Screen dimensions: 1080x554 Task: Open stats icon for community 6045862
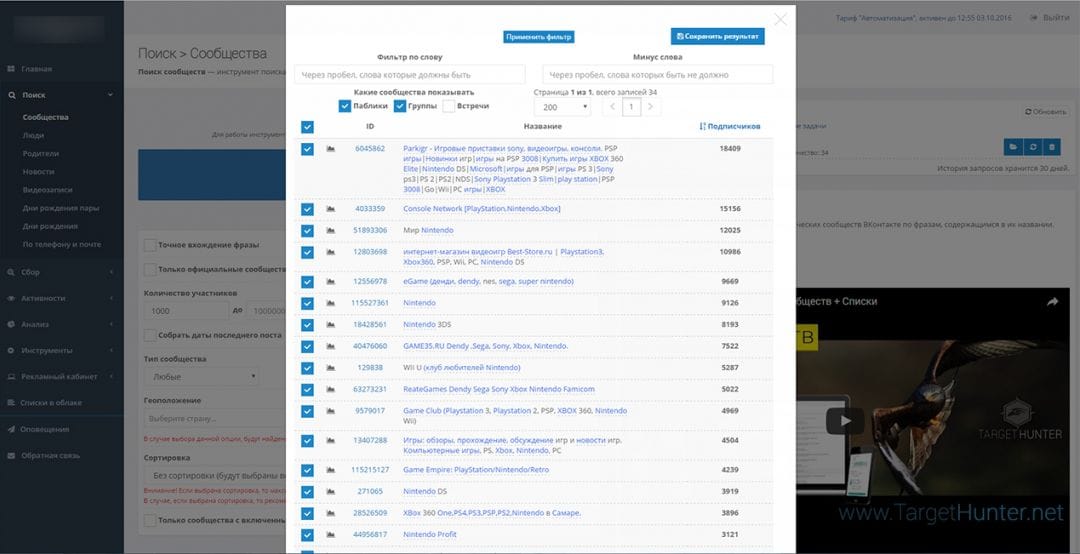331,149
